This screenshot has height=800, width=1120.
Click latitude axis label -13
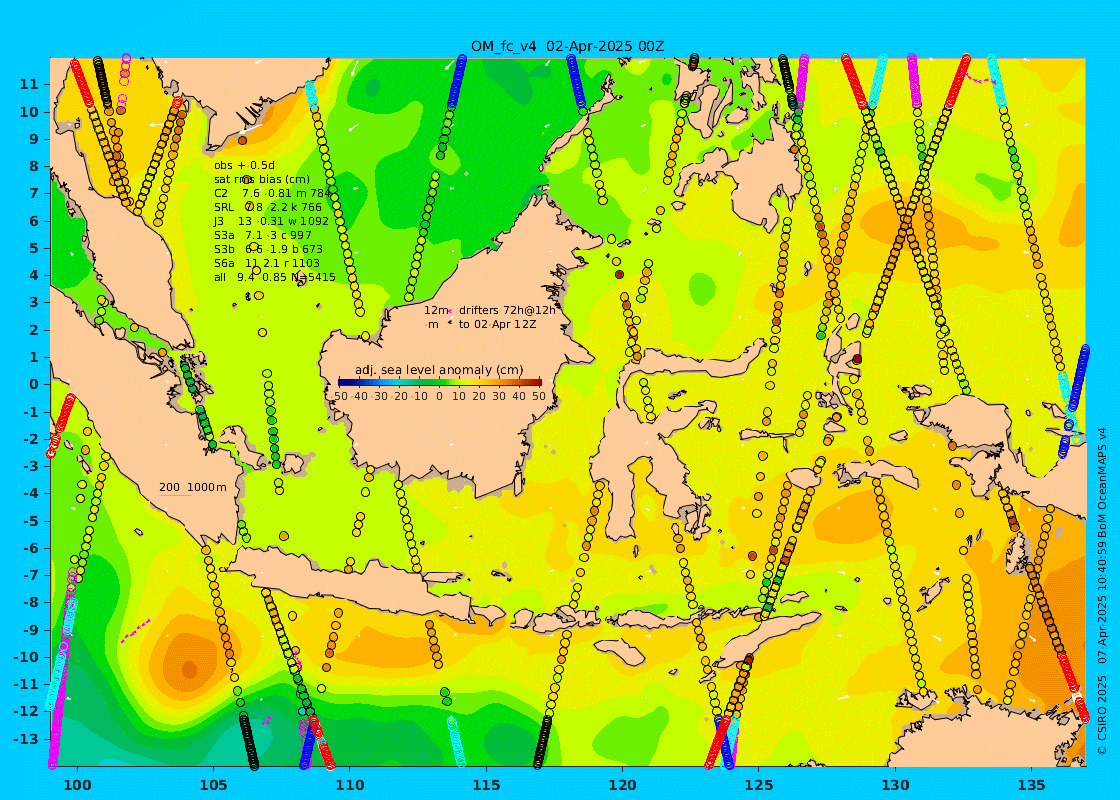[x=26, y=739]
